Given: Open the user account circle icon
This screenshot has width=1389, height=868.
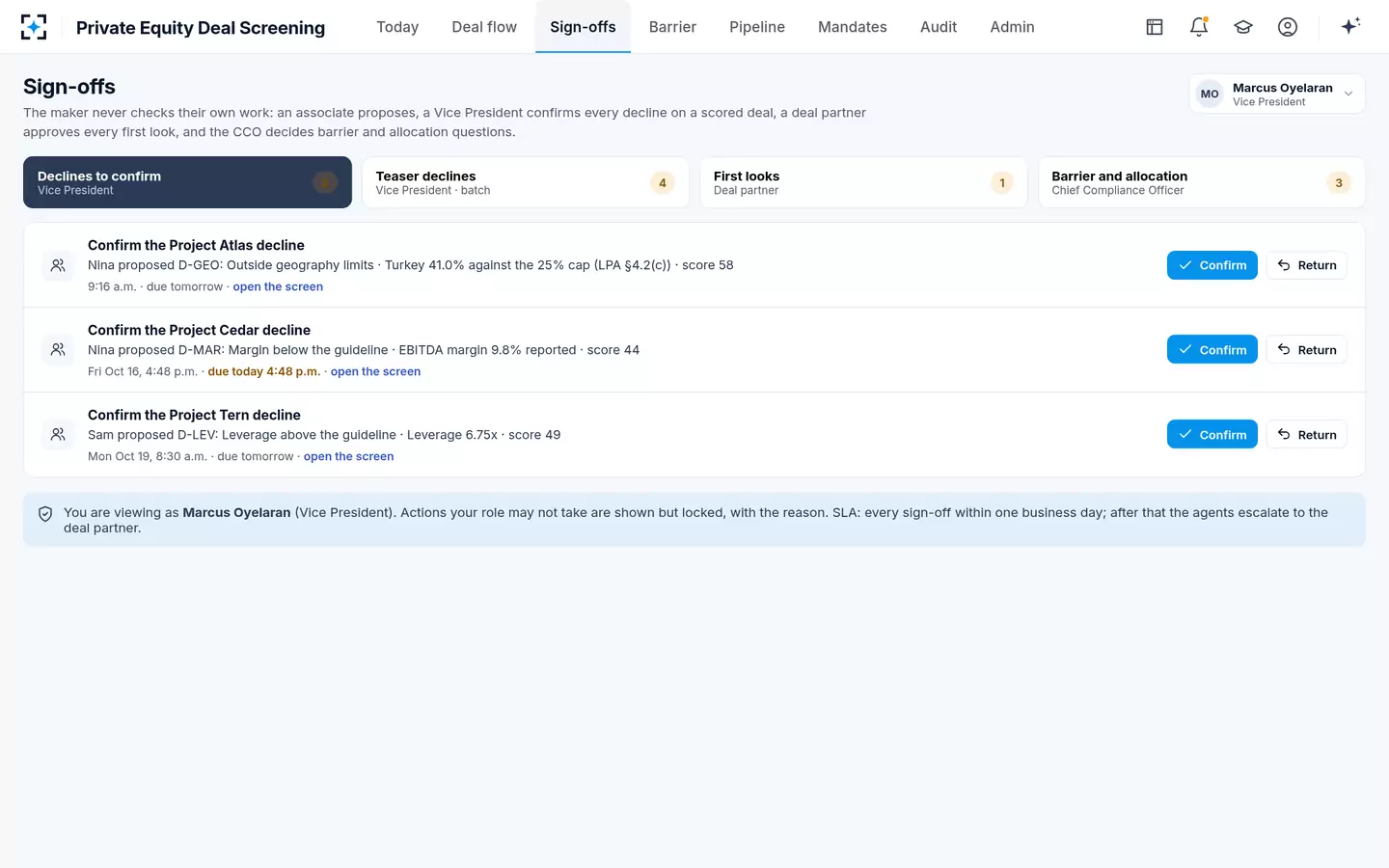Looking at the screenshot, I should point(1288,27).
